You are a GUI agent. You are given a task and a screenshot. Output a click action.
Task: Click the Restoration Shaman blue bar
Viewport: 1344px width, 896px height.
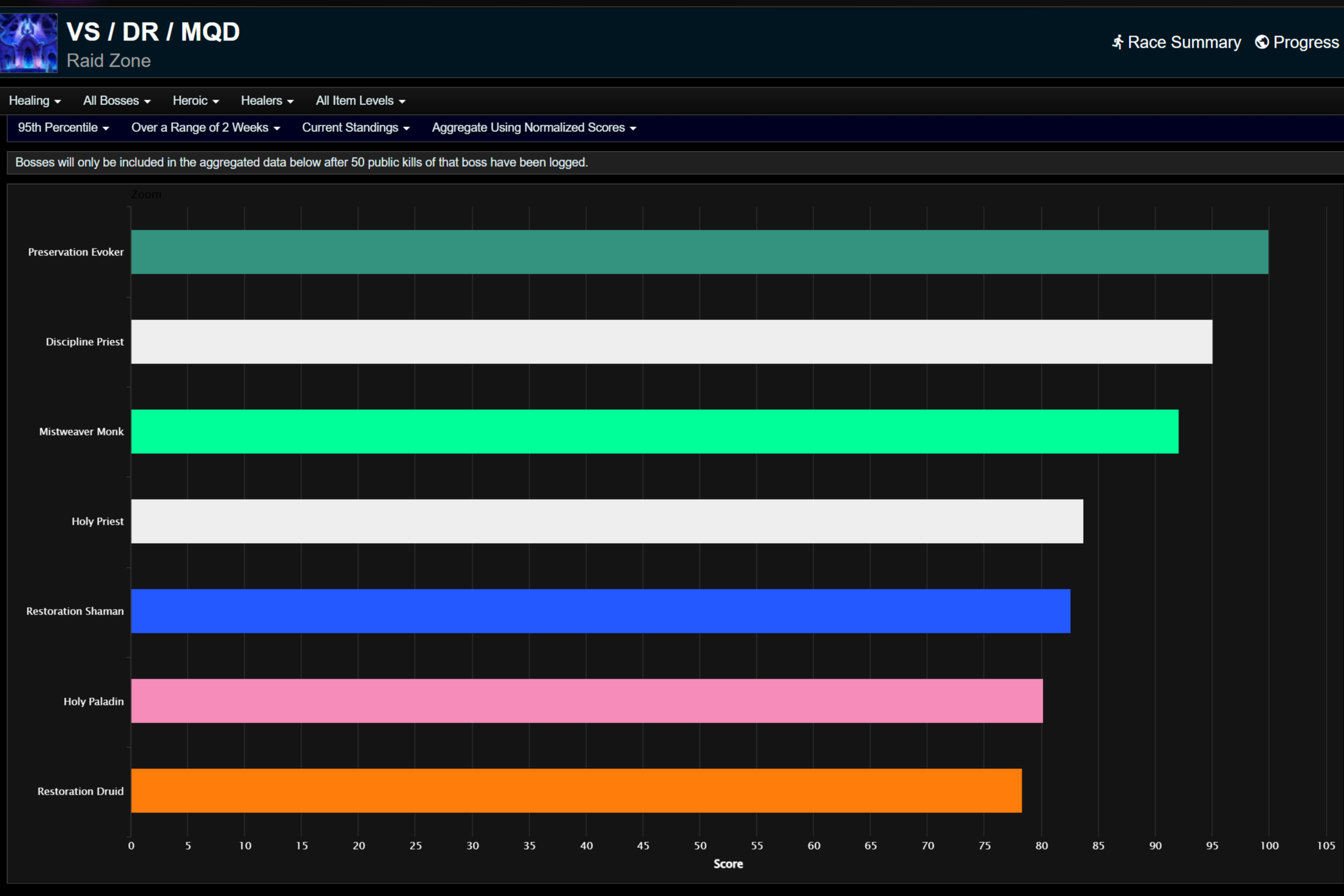[601, 611]
